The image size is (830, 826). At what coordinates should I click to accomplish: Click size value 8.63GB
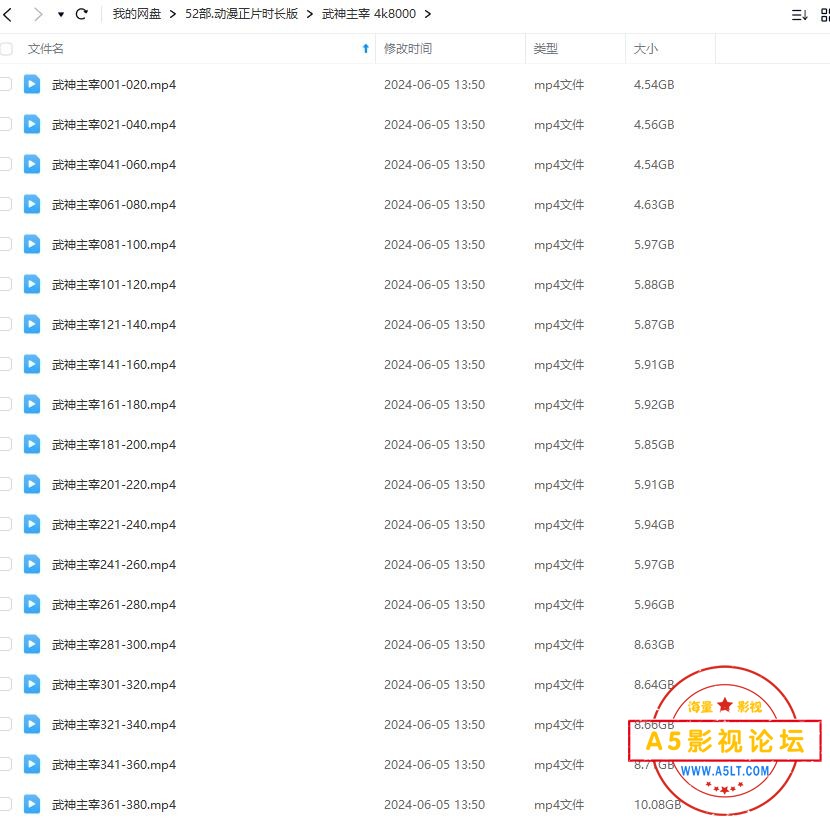654,644
